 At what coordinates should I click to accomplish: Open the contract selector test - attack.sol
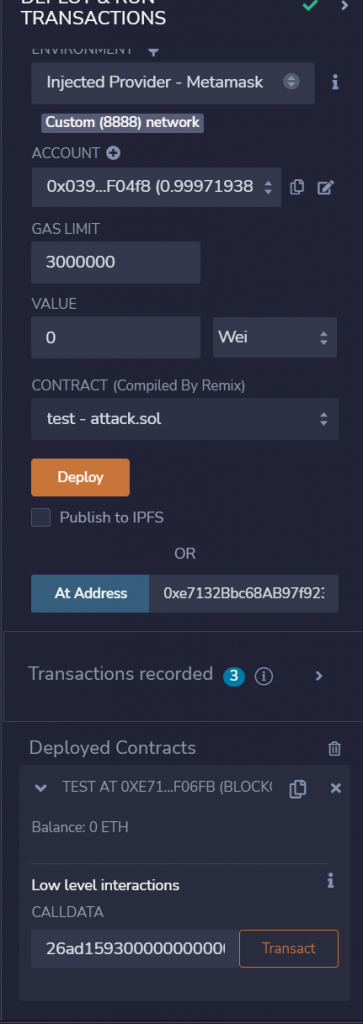pos(185,419)
